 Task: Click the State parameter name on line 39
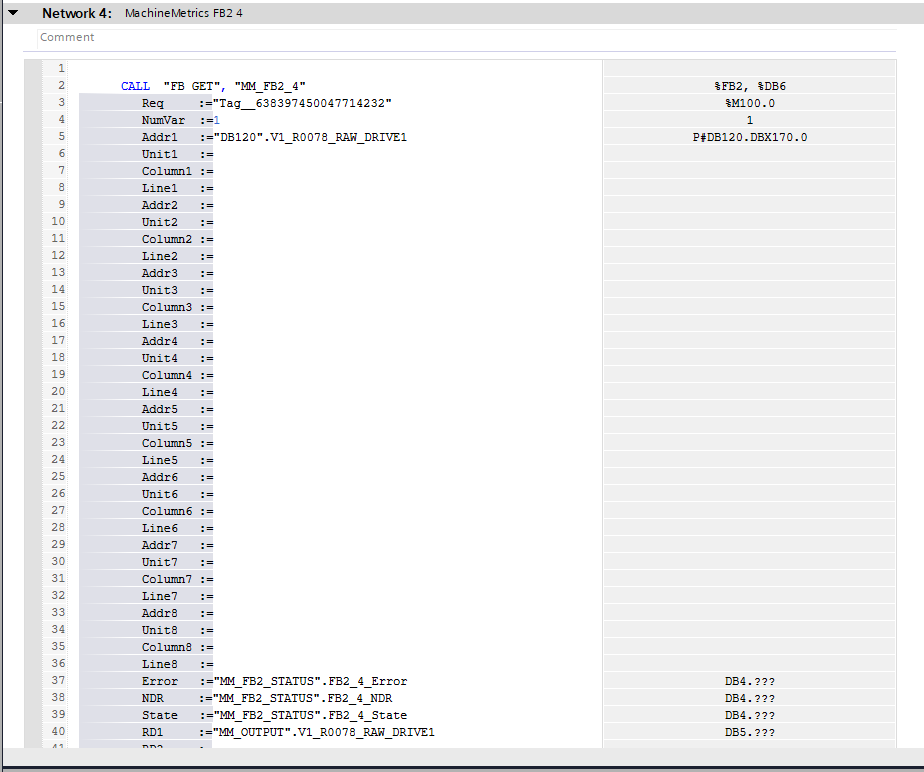[x=160, y=715]
